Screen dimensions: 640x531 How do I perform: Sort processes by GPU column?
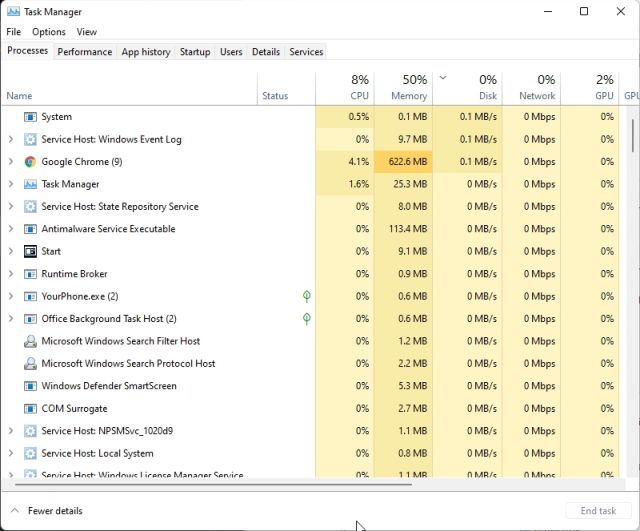pos(589,89)
